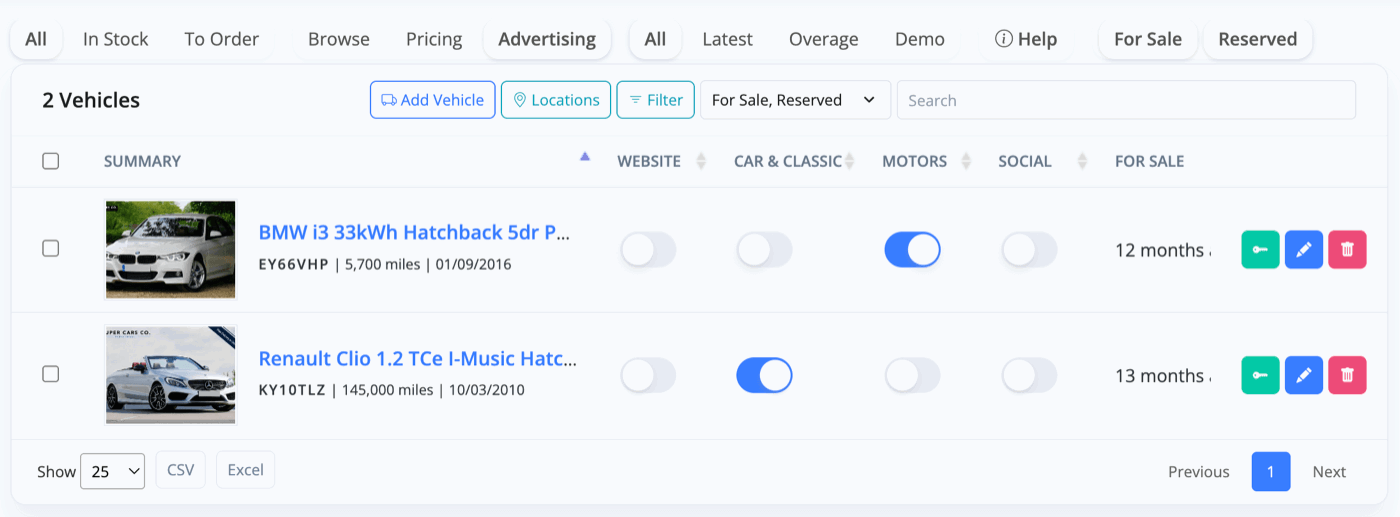The image size is (1400, 517).
Task: Turn off Car & Classic toggle for Renault Clio
Action: tap(764, 375)
